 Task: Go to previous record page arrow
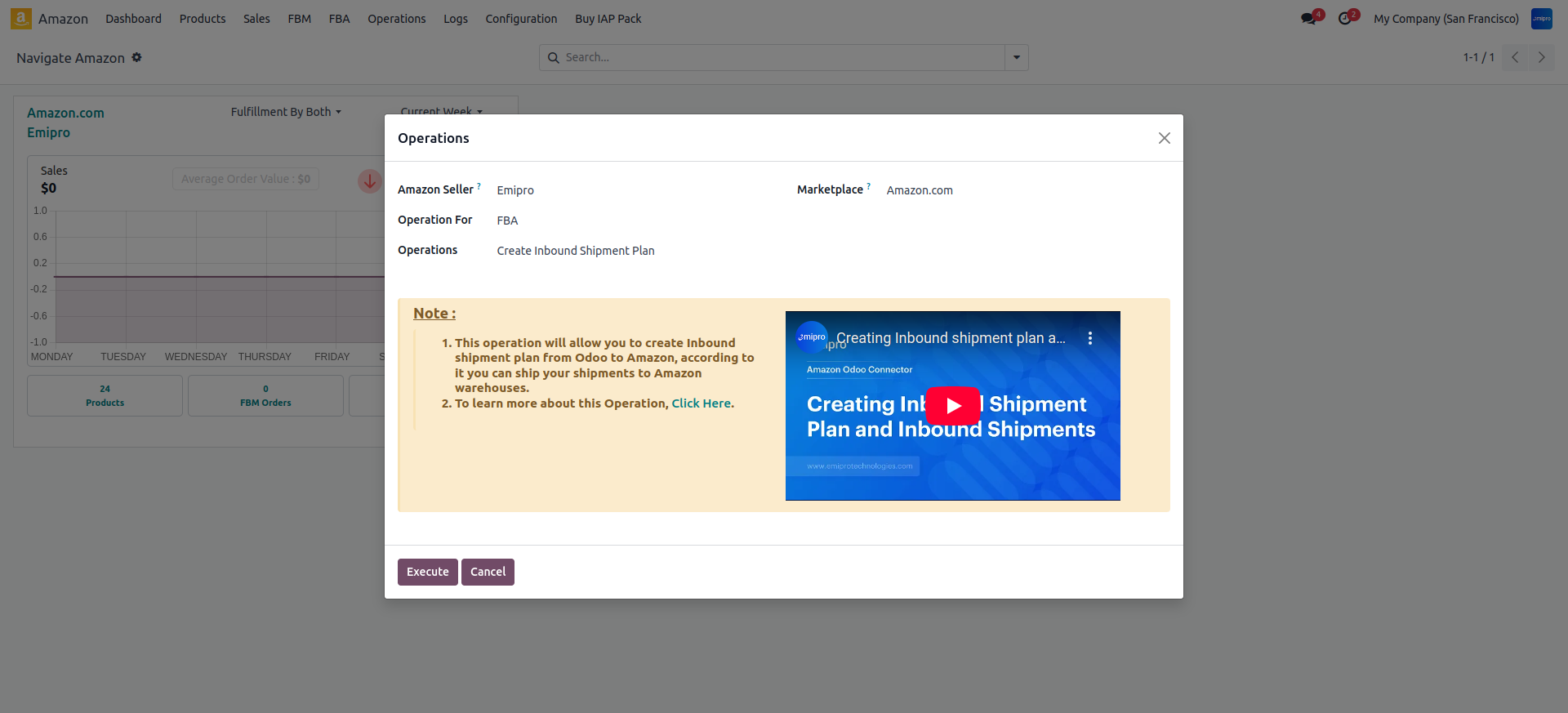pos(1515,57)
